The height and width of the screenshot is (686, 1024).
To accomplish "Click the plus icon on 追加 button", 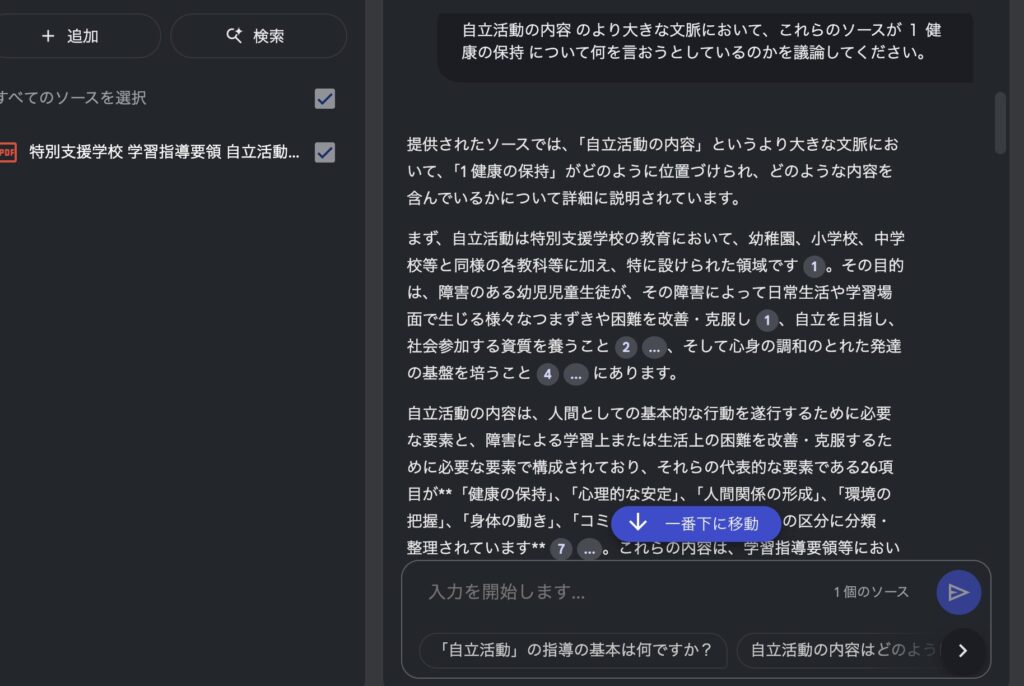I will pos(48,36).
